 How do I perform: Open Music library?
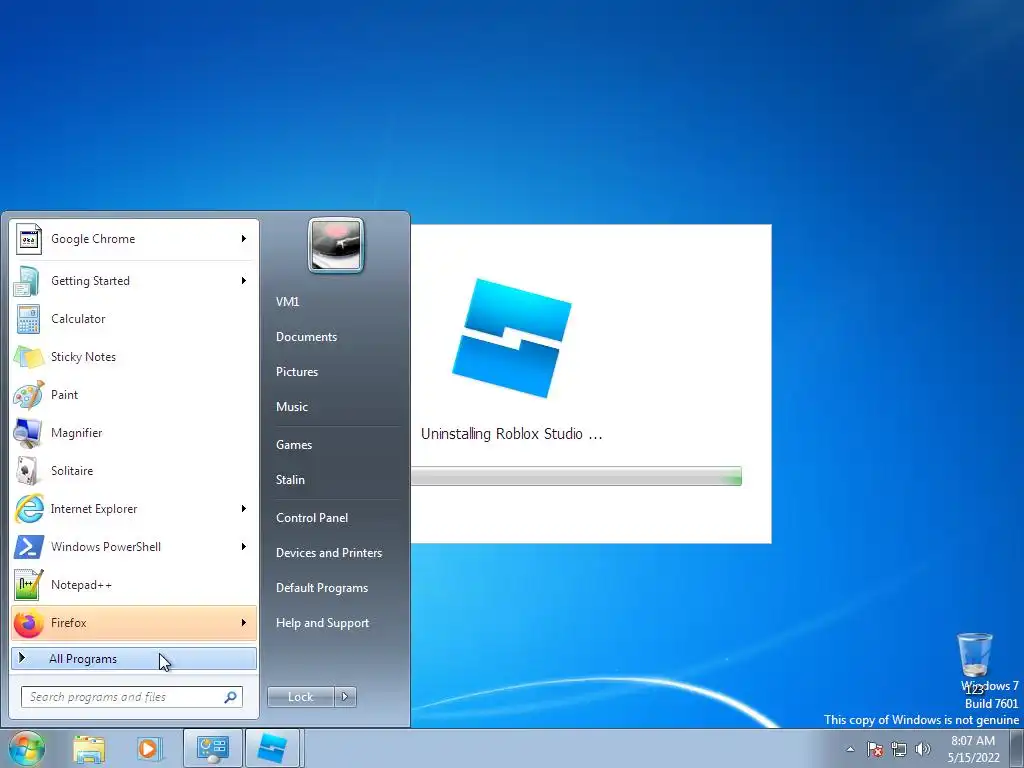point(292,407)
